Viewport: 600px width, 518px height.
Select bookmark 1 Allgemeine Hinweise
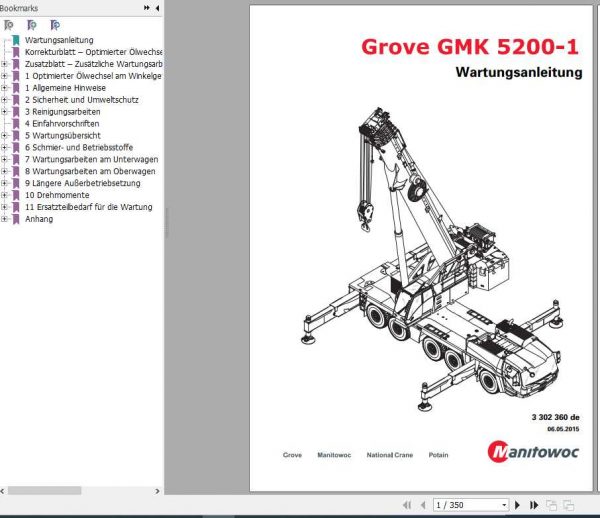click(65, 88)
